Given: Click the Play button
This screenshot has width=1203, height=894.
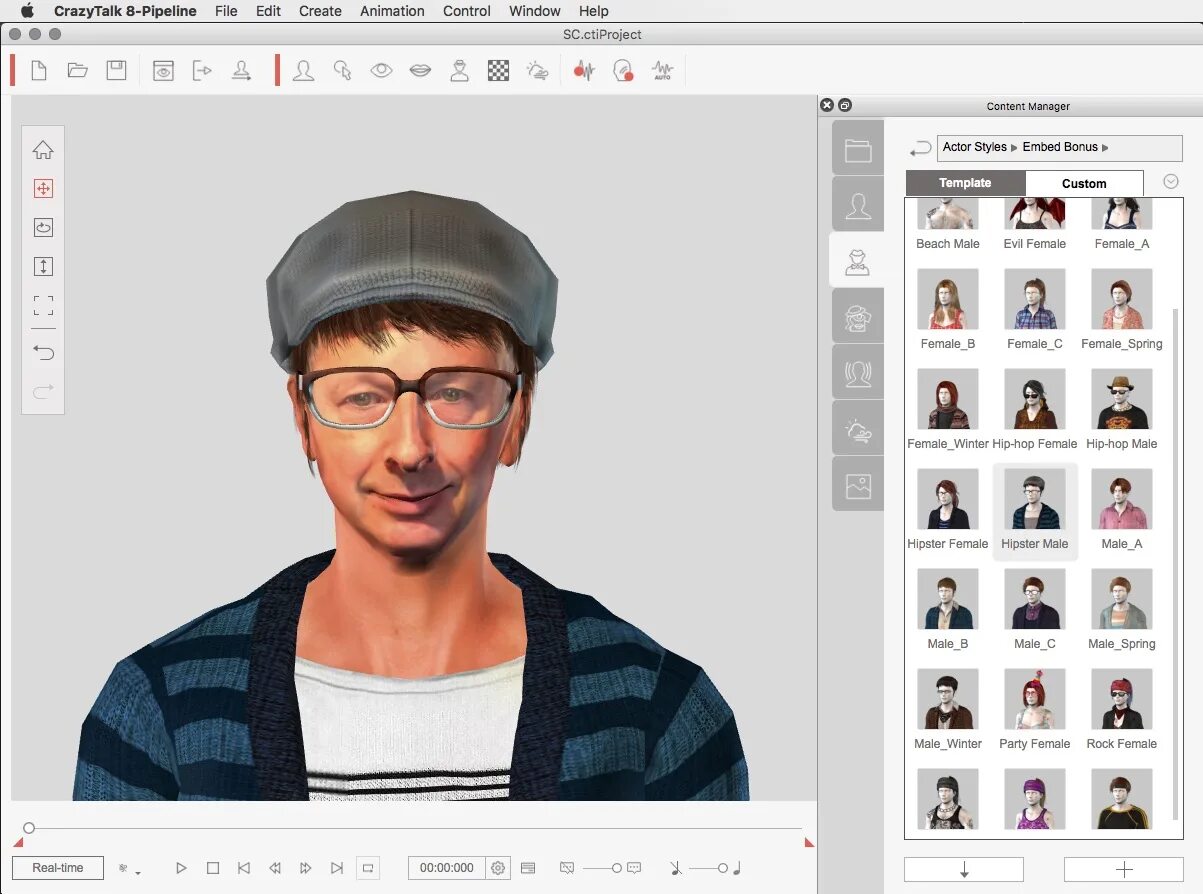Looking at the screenshot, I should (181, 868).
